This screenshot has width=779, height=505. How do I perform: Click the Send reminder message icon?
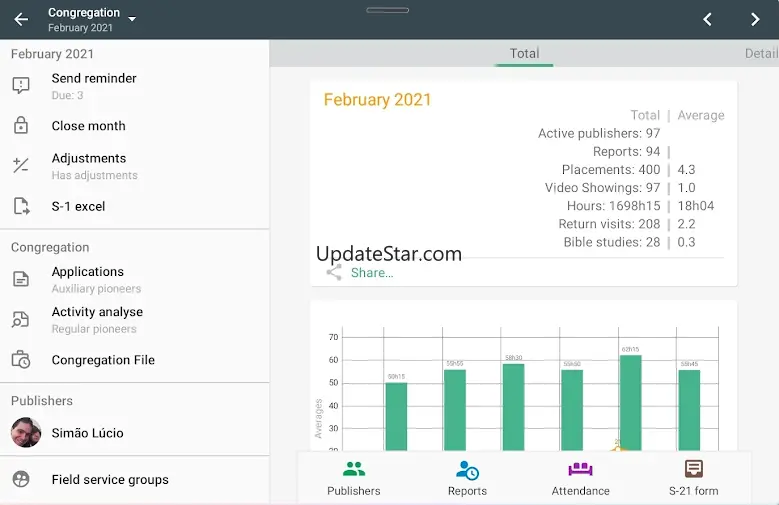pyautogui.click(x=21, y=85)
